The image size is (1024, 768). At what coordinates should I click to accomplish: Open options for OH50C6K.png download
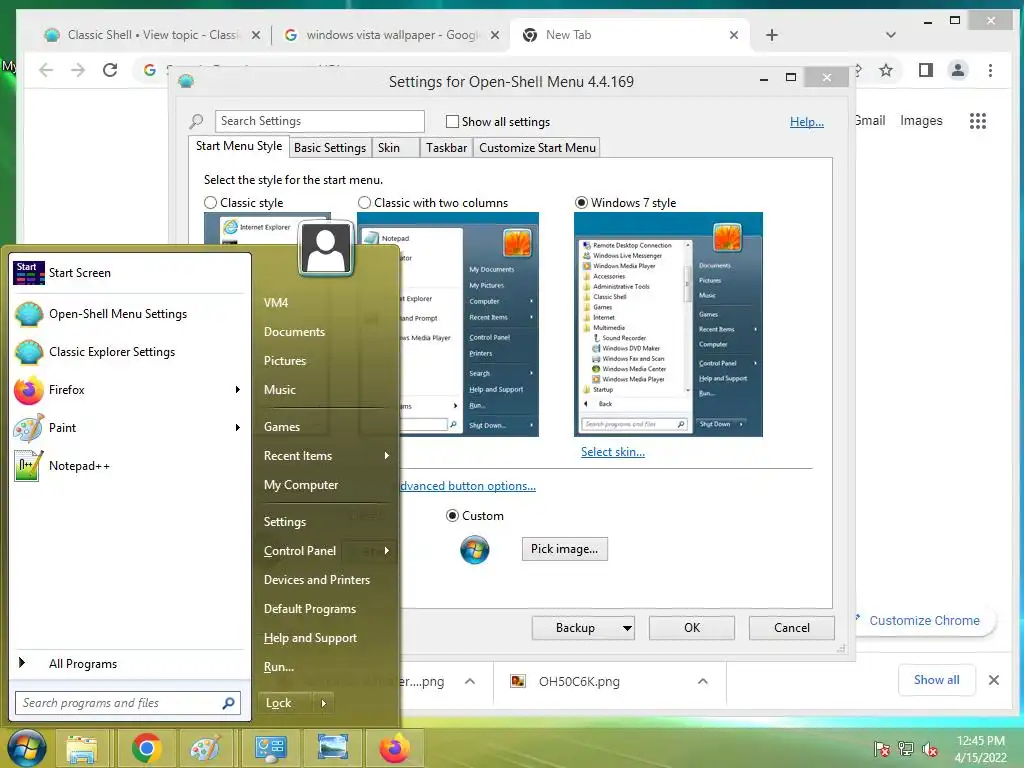703,681
